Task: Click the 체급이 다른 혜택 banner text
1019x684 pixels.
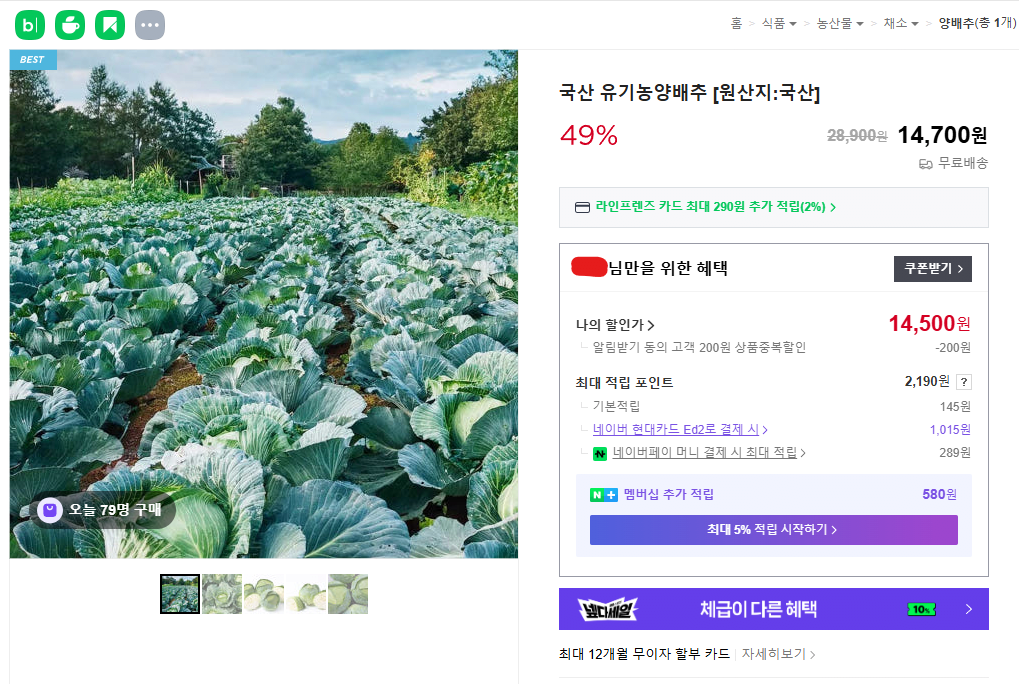Action: [758, 609]
